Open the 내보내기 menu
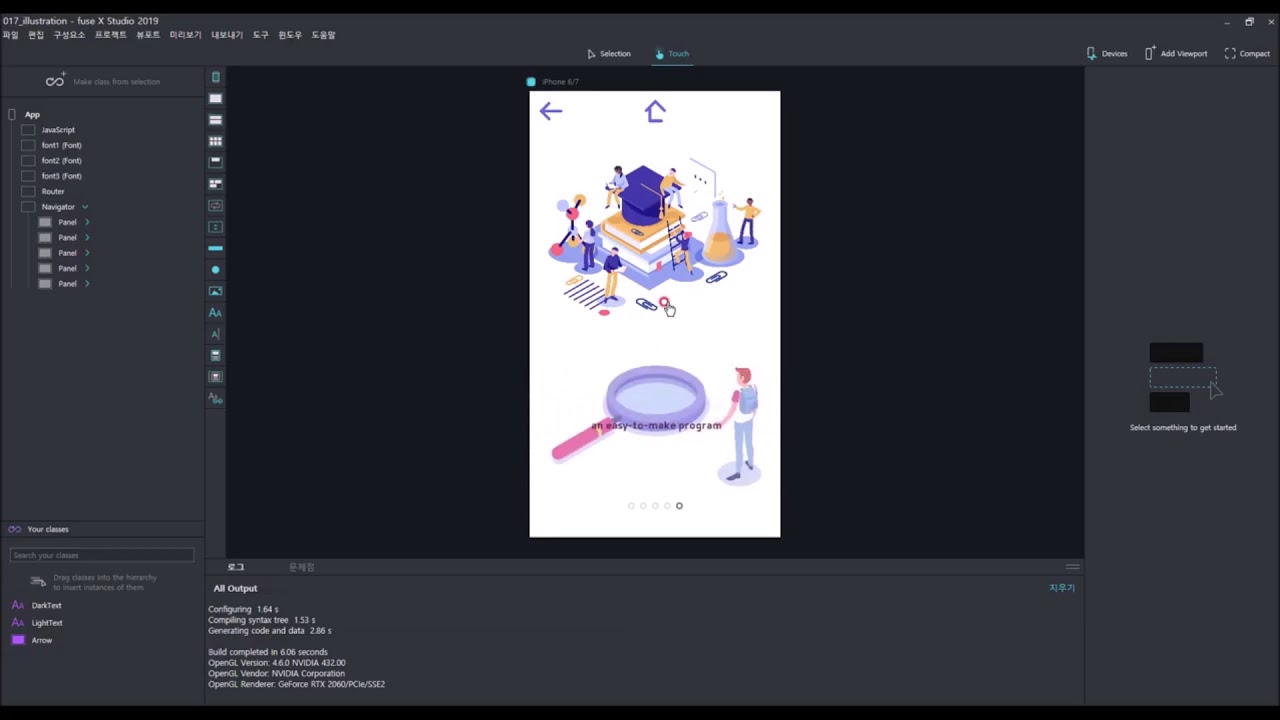Screen dimensions: 1280x720 [227, 35]
